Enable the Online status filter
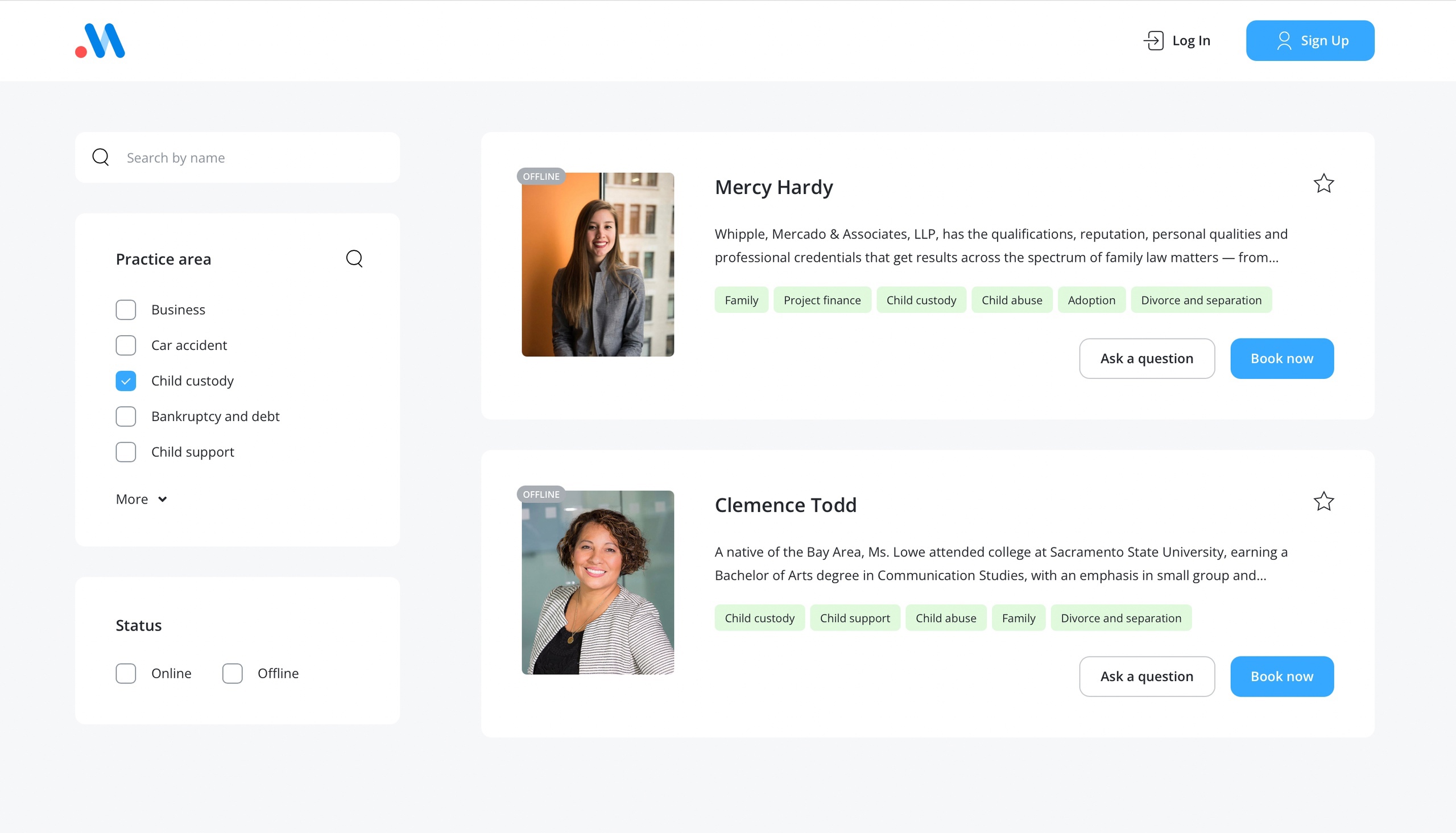 click(x=125, y=673)
